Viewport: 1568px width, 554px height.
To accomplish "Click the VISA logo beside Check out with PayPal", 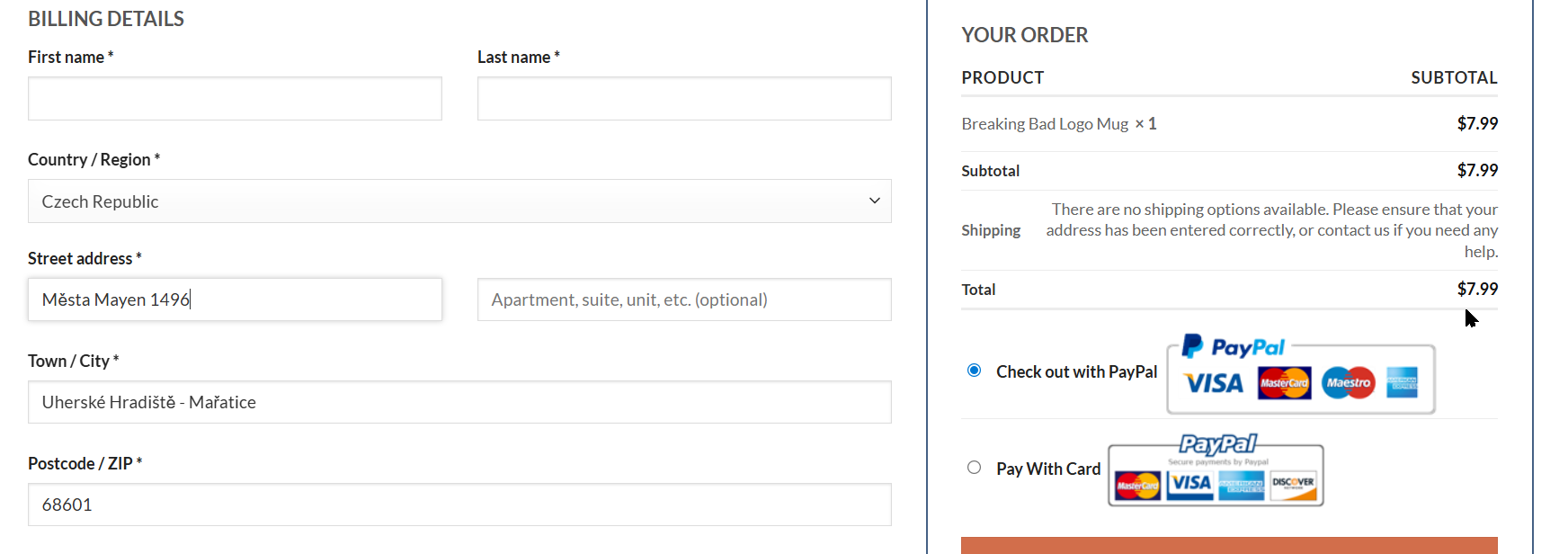I will click(1214, 384).
